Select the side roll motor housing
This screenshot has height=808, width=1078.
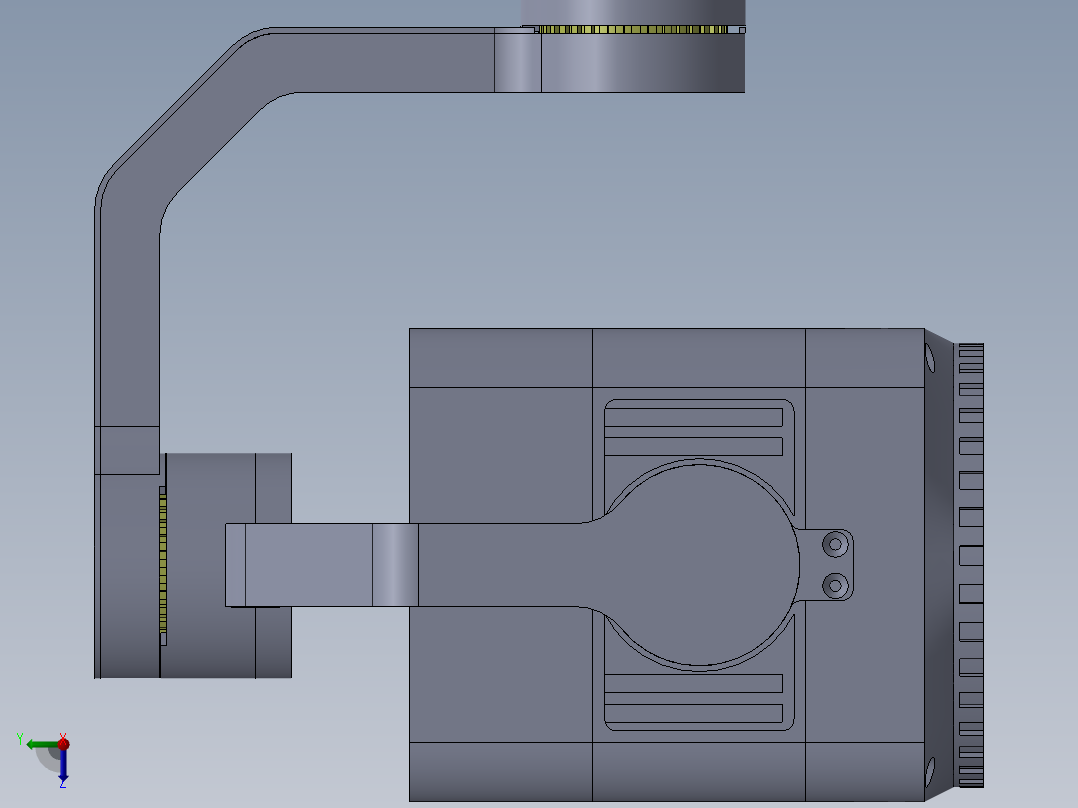(x=226, y=565)
